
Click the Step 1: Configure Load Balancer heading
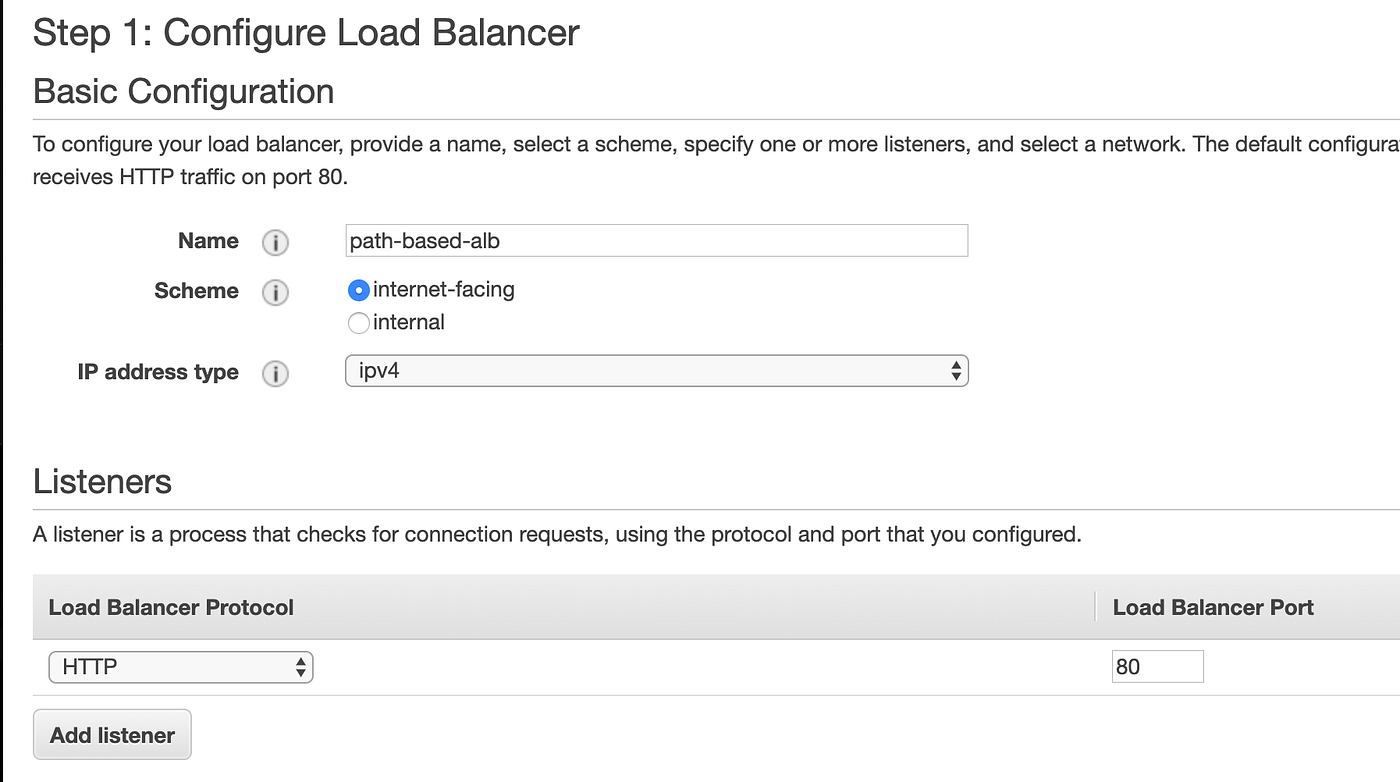tap(306, 33)
